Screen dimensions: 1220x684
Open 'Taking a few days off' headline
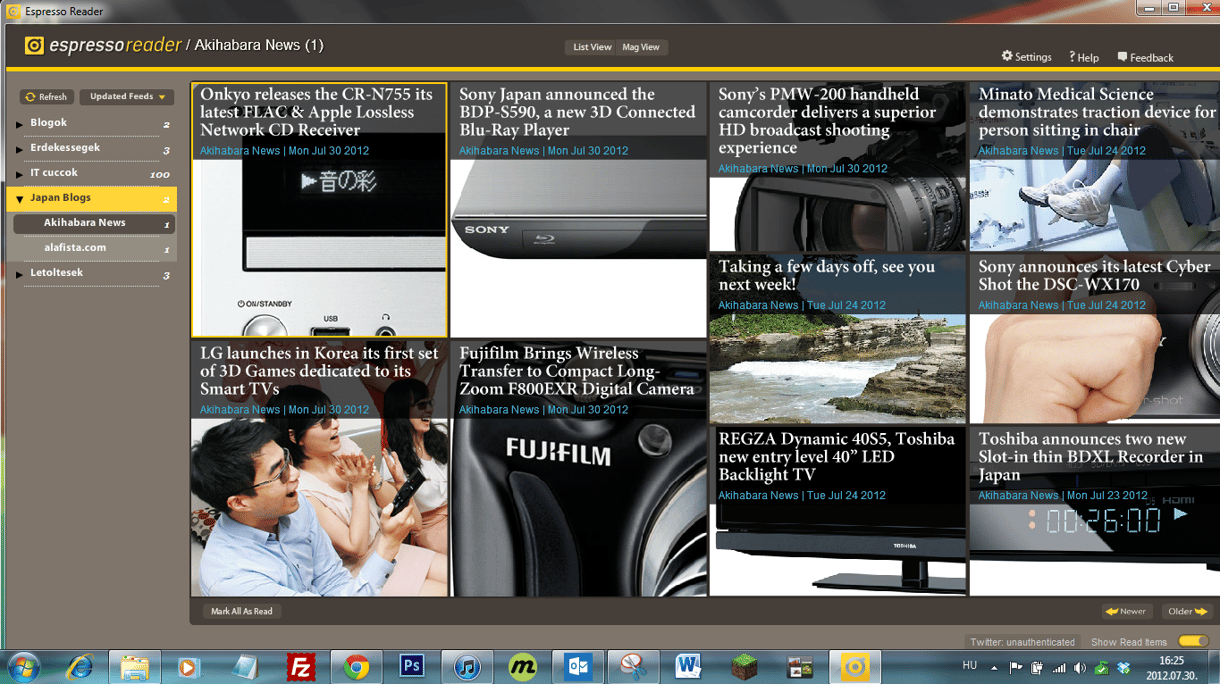click(827, 275)
